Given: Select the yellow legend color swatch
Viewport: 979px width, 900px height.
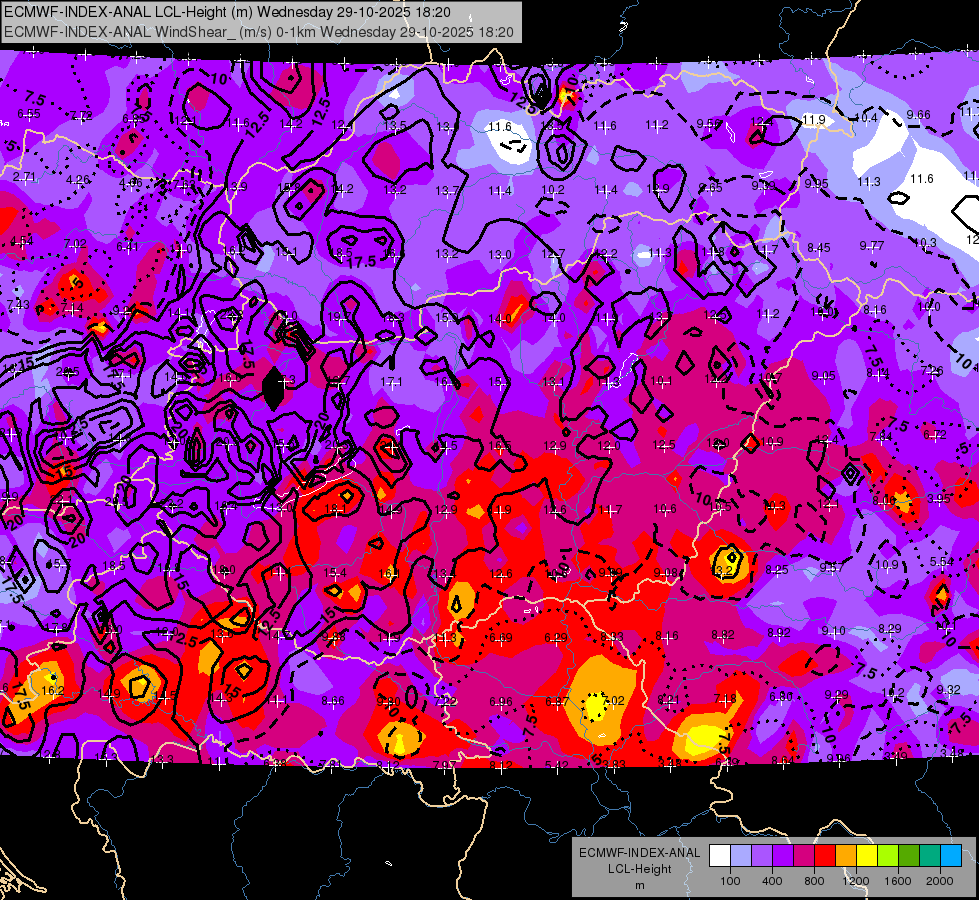Looking at the screenshot, I should coord(867,856).
